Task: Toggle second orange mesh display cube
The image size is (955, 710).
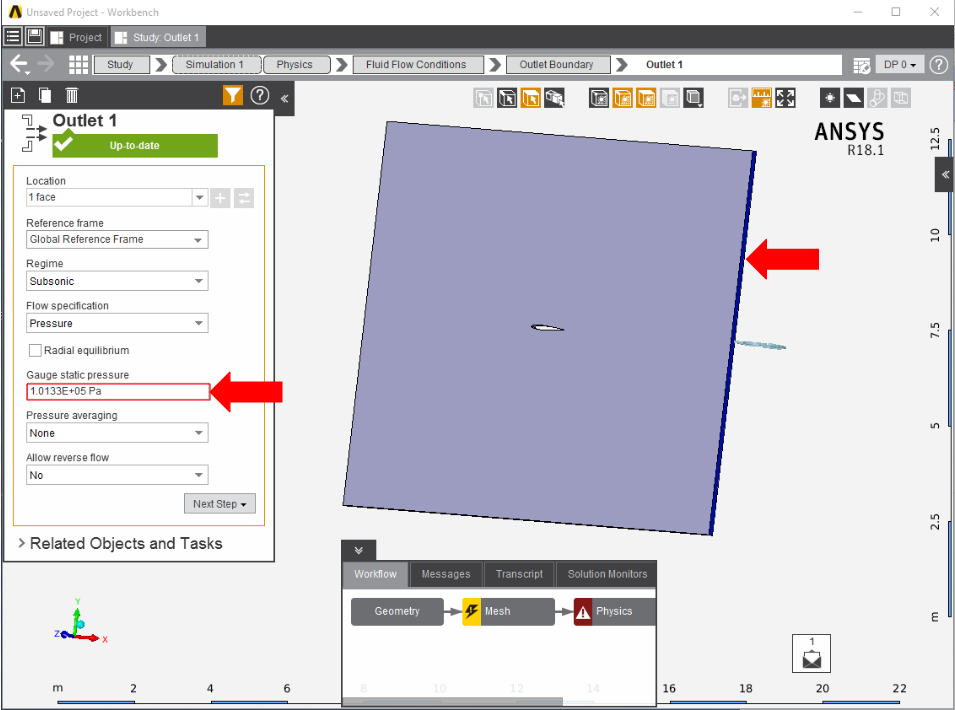Action: 646,98
